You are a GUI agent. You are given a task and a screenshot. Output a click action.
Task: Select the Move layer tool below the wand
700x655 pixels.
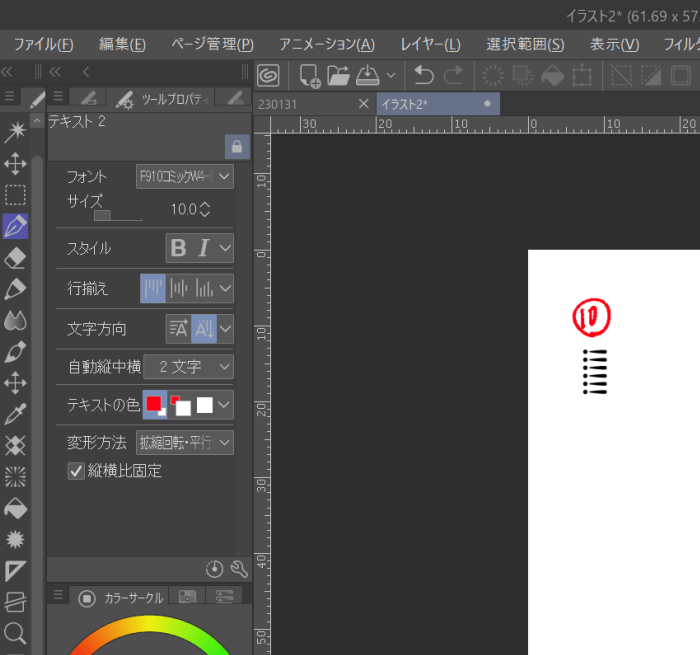pyautogui.click(x=15, y=164)
